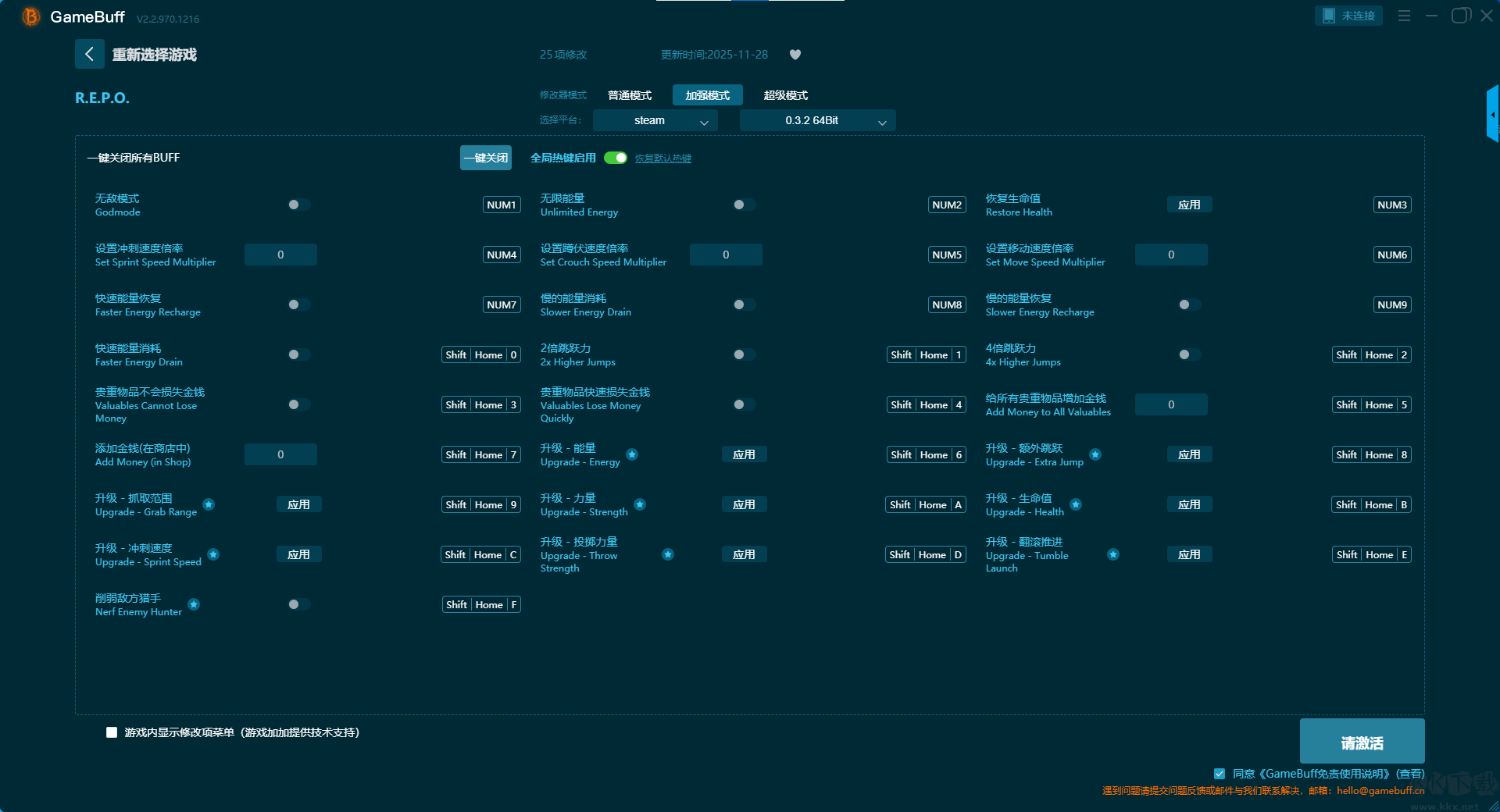
Task: Click star icon beside Upgrade - Energy
Action: point(632,454)
